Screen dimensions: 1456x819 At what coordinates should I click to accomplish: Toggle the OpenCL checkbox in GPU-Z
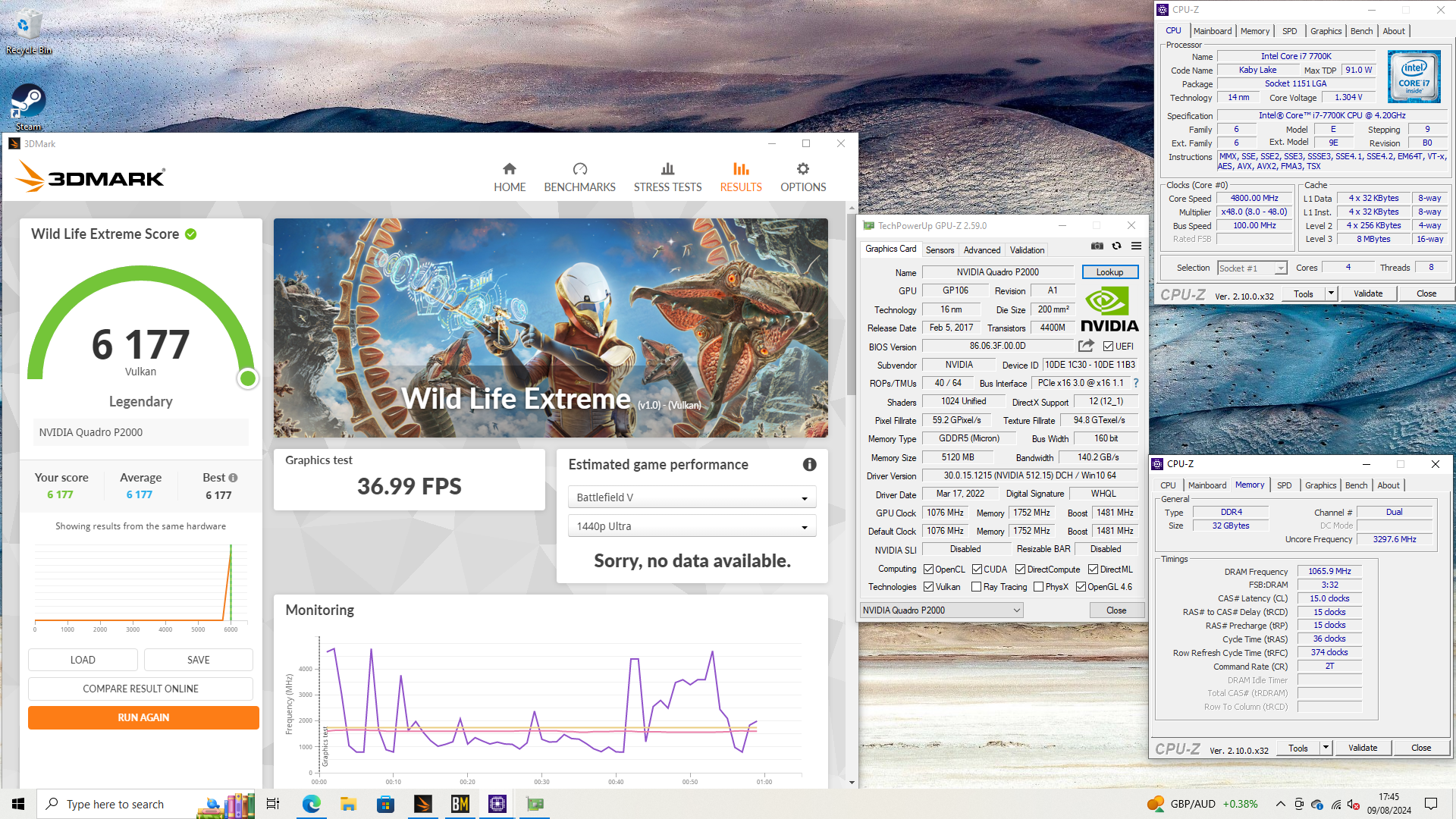click(x=928, y=570)
